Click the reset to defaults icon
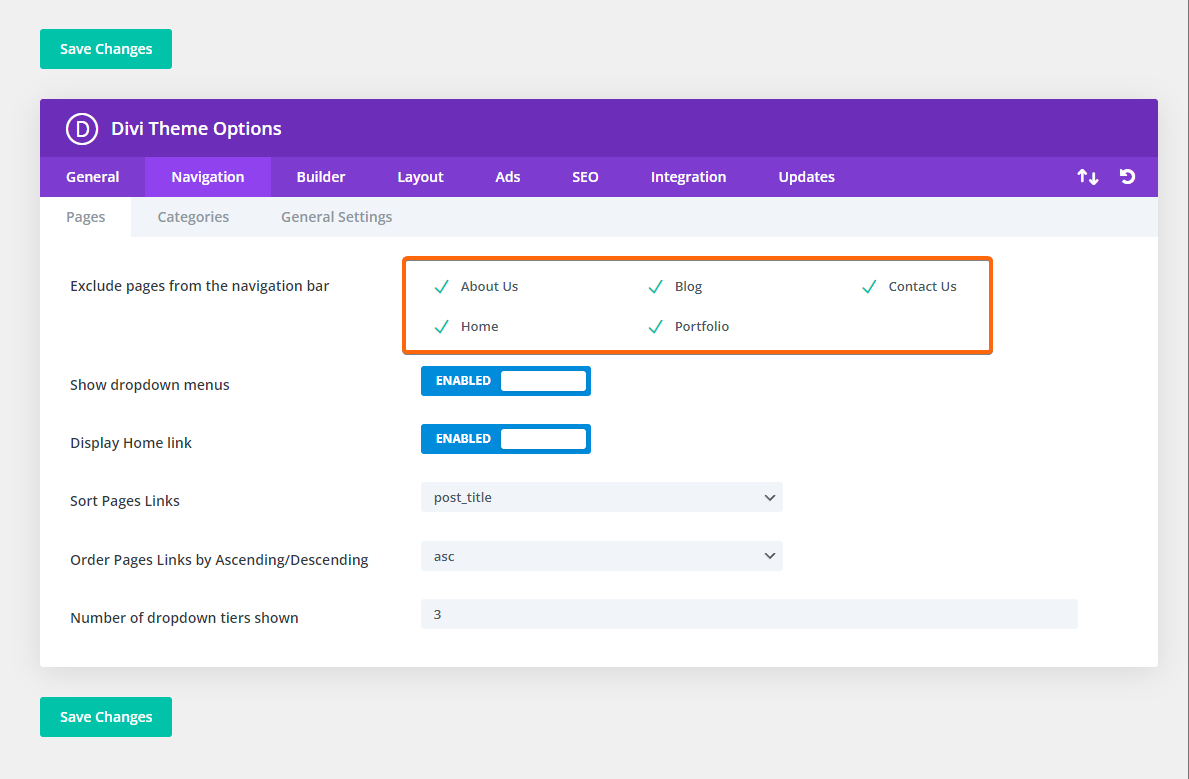This screenshot has width=1189, height=779. coord(1128,177)
